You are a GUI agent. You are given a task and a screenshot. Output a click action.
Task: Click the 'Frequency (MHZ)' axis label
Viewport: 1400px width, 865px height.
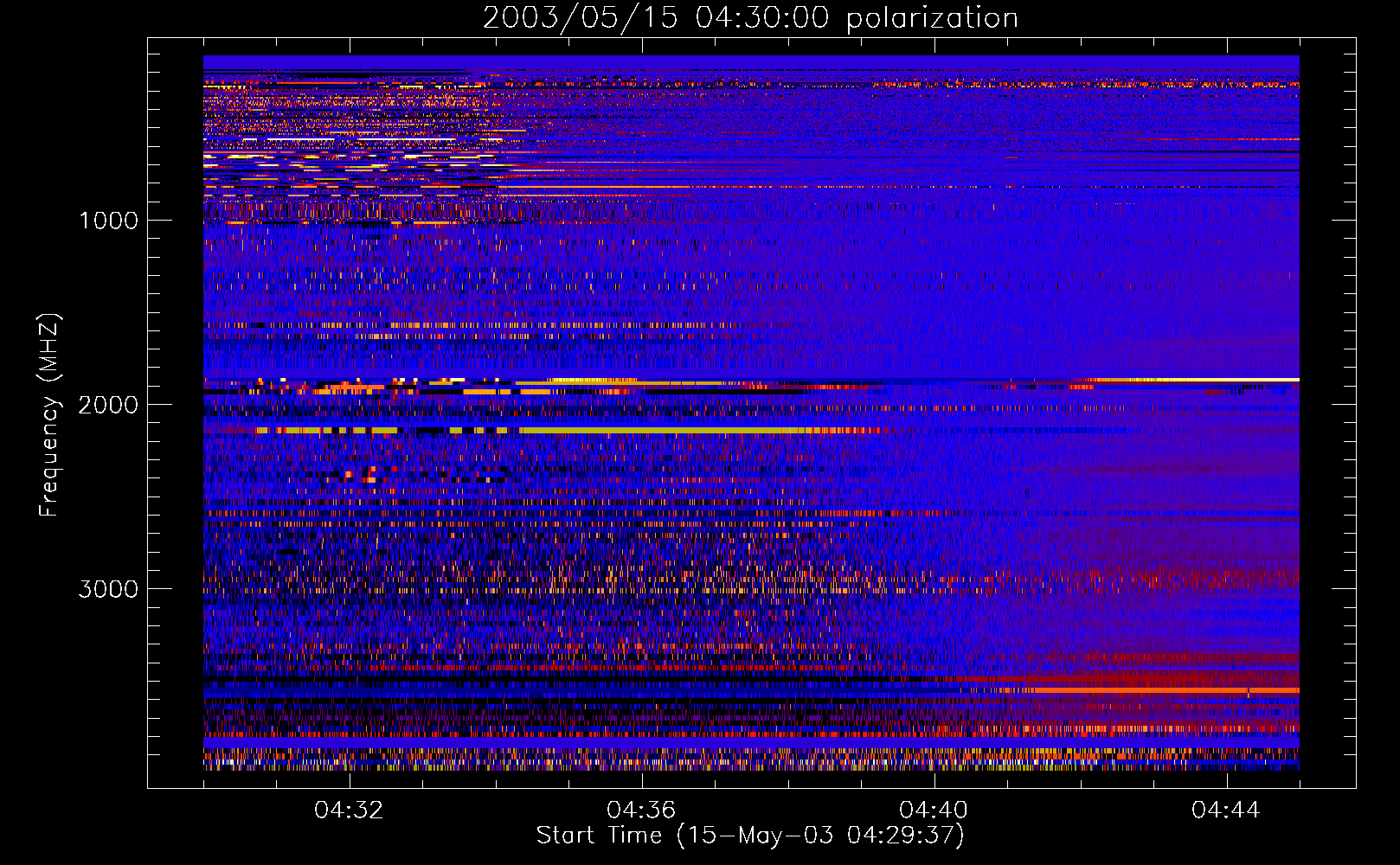tap(49, 415)
